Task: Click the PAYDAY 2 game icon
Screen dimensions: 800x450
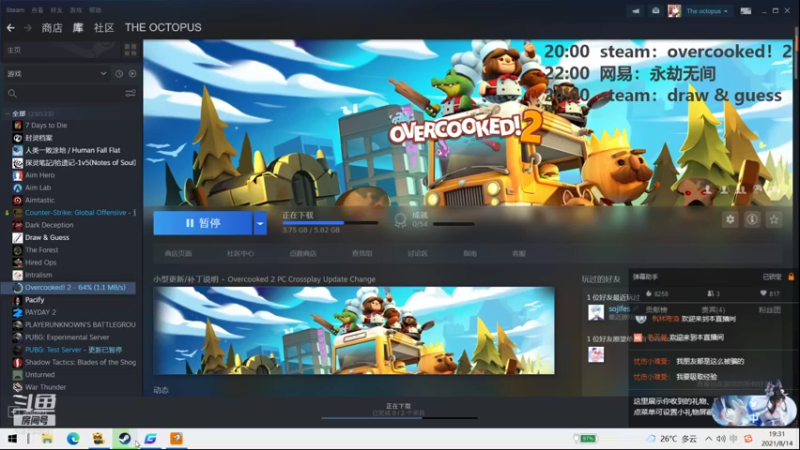Action: pyautogui.click(x=18, y=312)
